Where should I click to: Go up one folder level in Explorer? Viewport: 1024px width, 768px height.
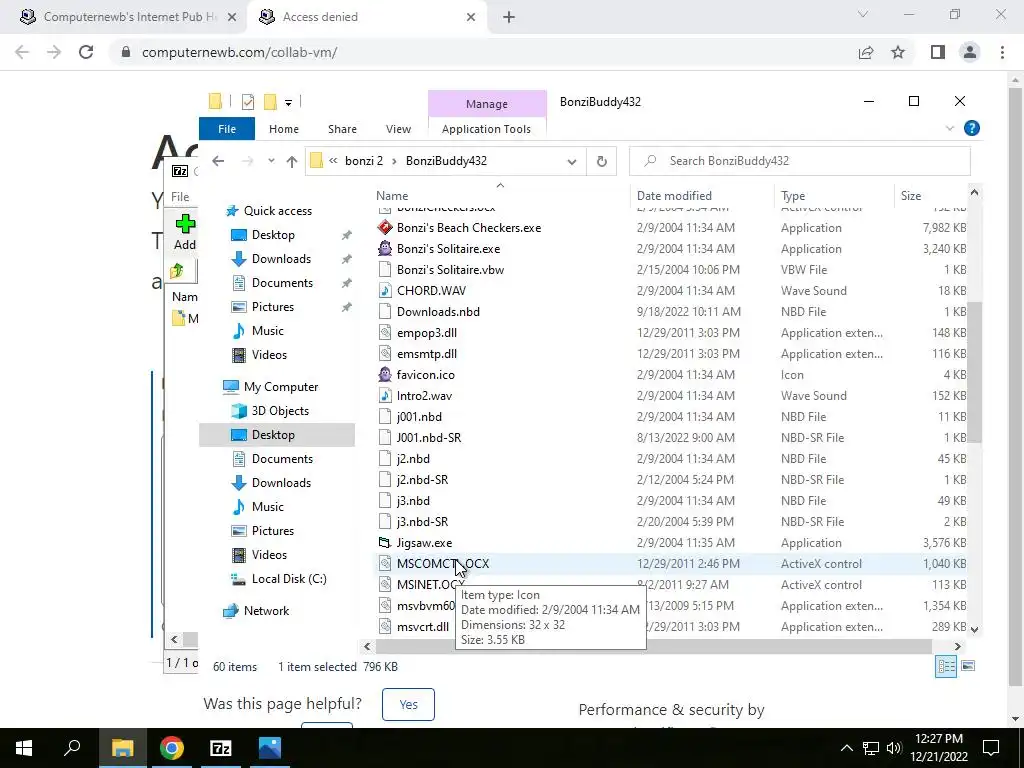(291, 161)
